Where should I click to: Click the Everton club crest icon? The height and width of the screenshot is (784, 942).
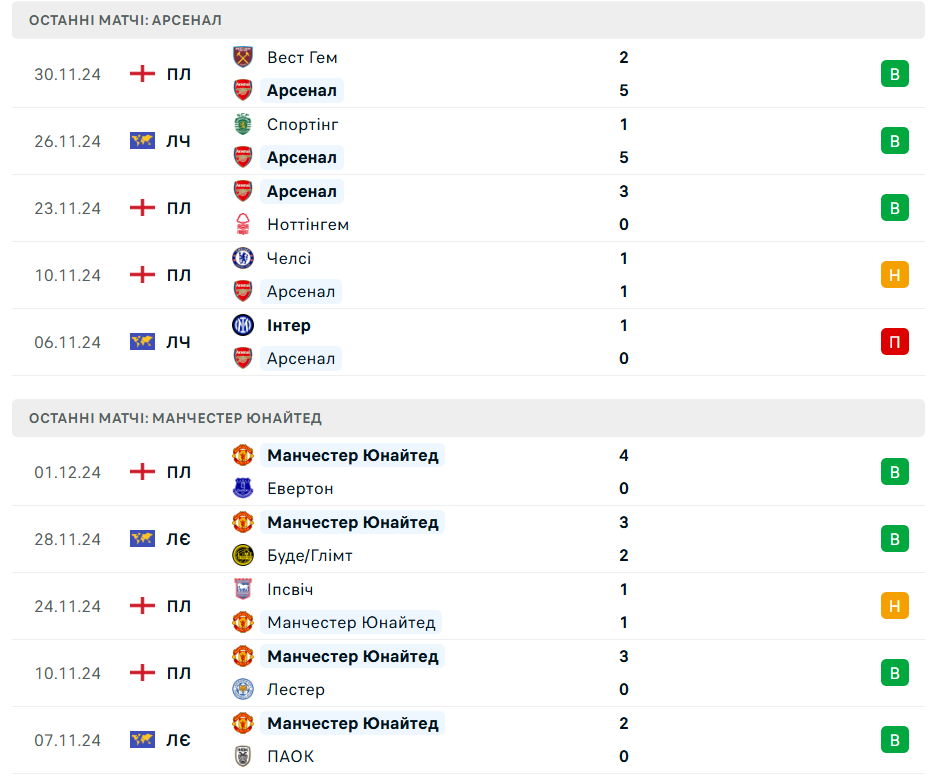pyautogui.click(x=243, y=488)
